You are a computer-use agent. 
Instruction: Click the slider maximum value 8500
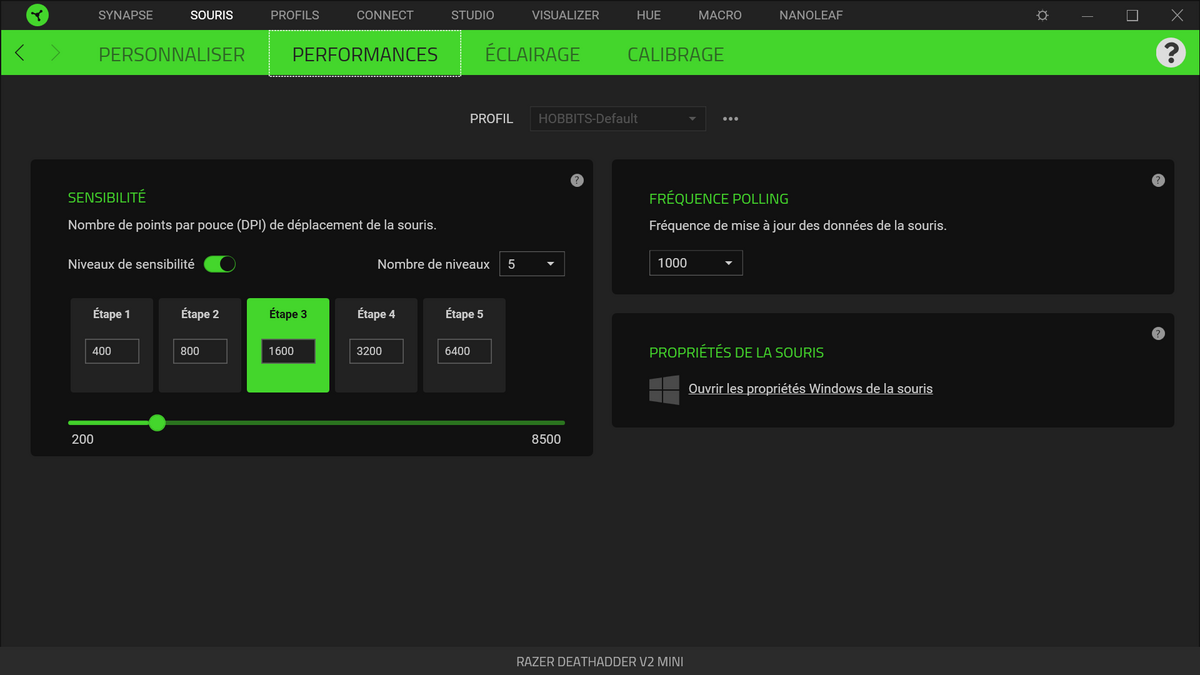[546, 440]
